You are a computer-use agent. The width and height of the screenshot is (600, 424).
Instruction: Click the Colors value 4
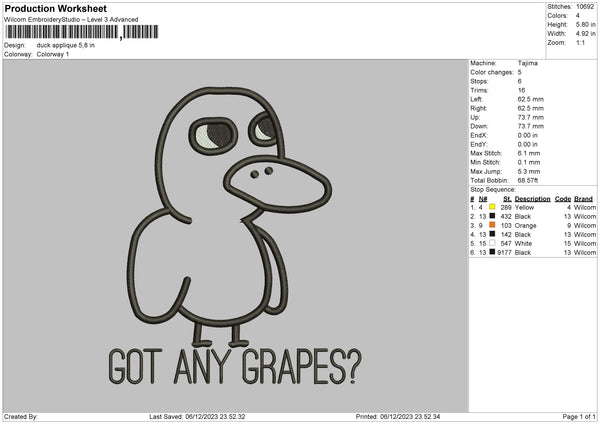point(577,16)
